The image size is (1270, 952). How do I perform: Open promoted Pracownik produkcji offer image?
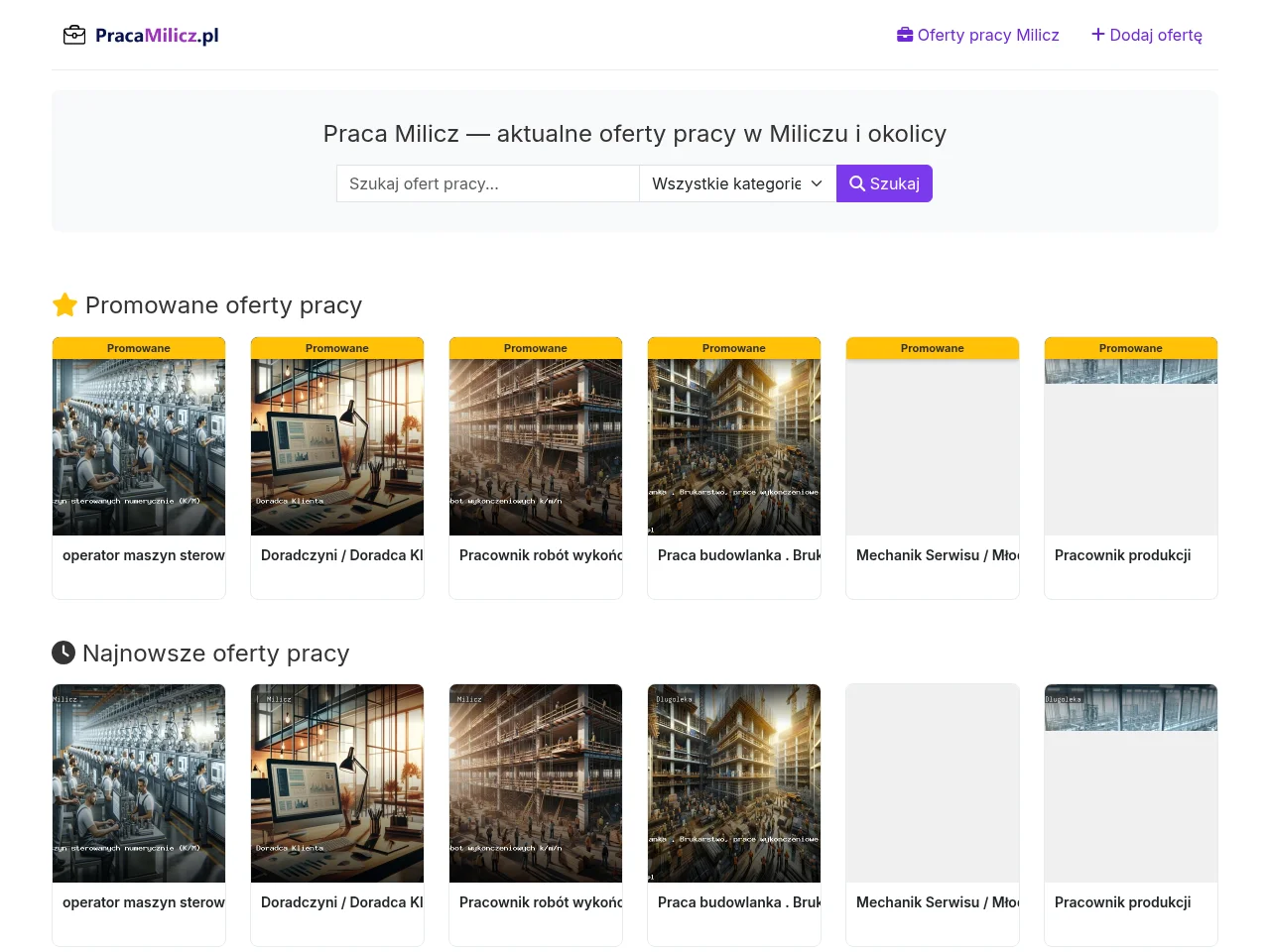pos(1131,447)
